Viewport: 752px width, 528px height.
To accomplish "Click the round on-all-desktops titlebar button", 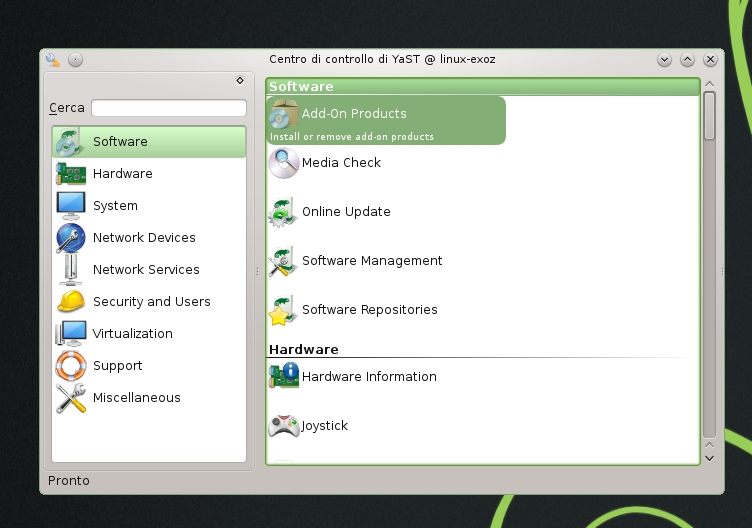I will click(x=75, y=59).
